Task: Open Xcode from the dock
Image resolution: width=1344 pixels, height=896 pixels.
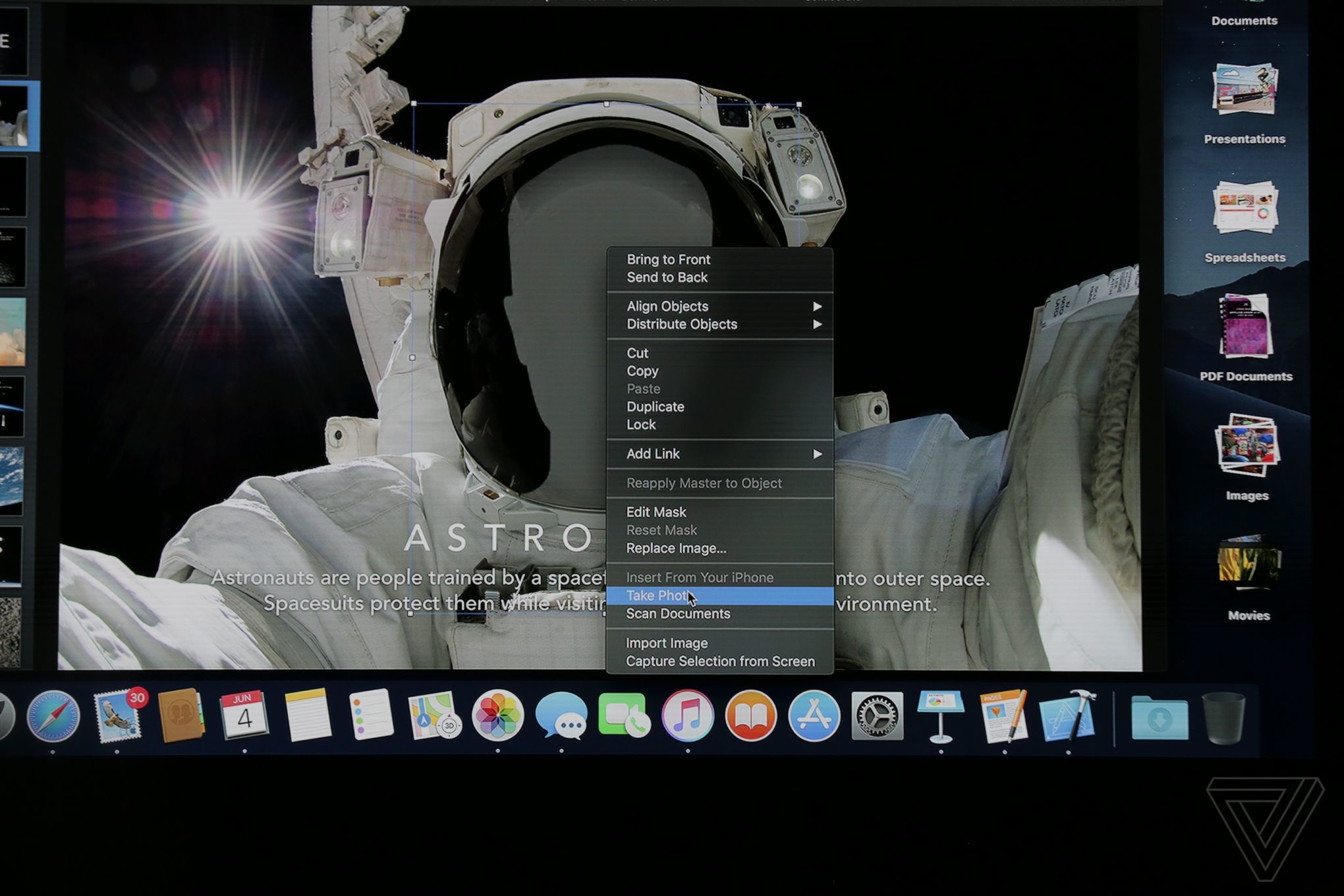Action: pyautogui.click(x=1067, y=716)
